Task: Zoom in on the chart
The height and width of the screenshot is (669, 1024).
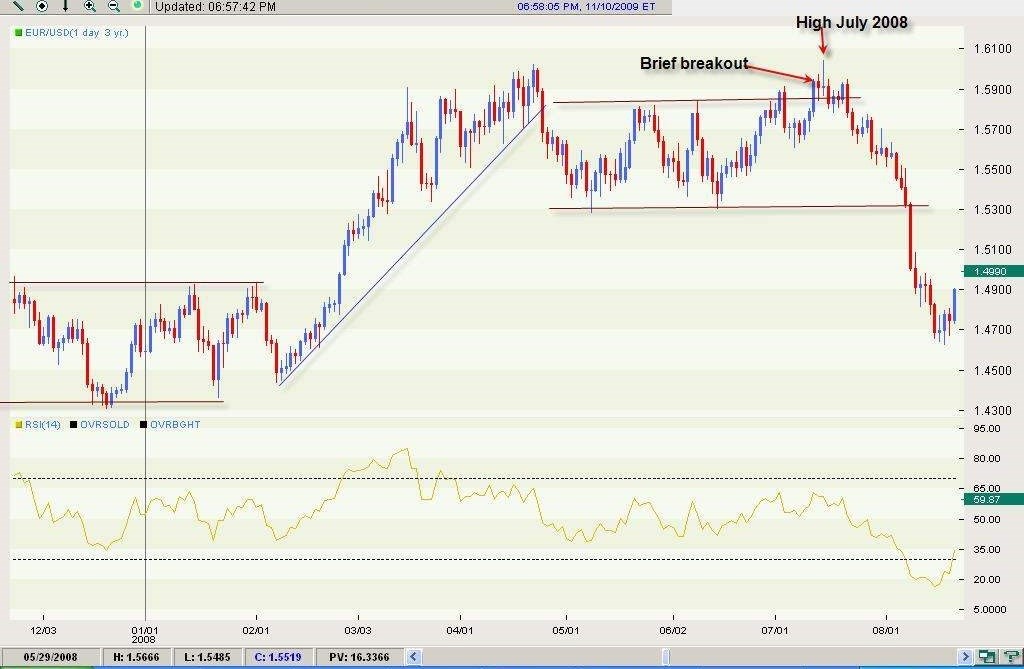Action: [x=90, y=6]
